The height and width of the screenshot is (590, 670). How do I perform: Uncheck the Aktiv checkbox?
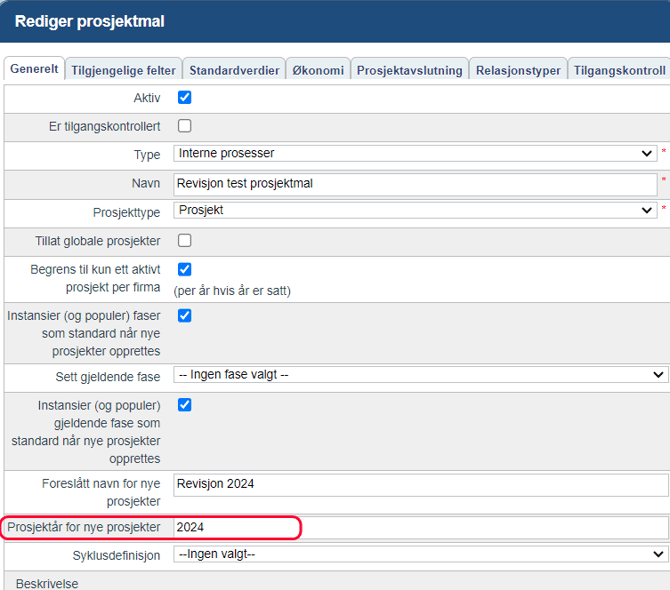(184, 98)
